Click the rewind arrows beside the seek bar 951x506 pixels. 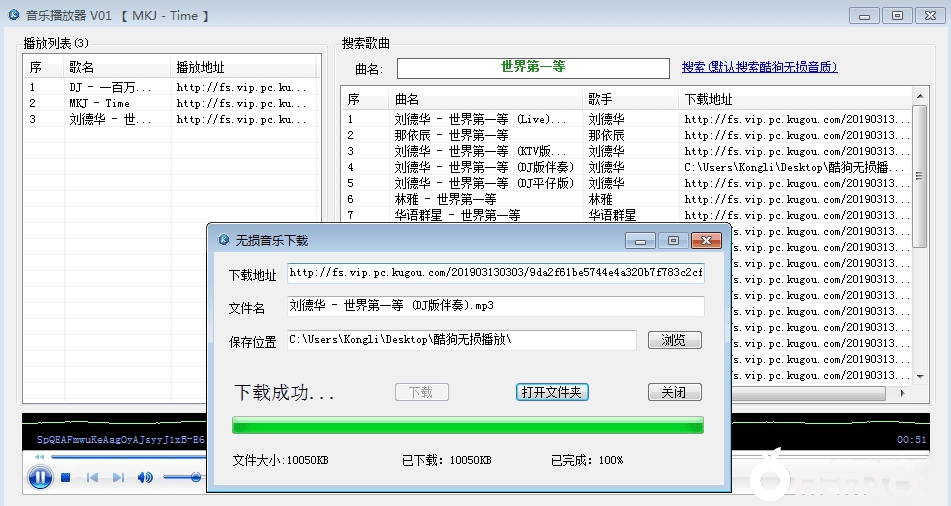click(x=39, y=457)
